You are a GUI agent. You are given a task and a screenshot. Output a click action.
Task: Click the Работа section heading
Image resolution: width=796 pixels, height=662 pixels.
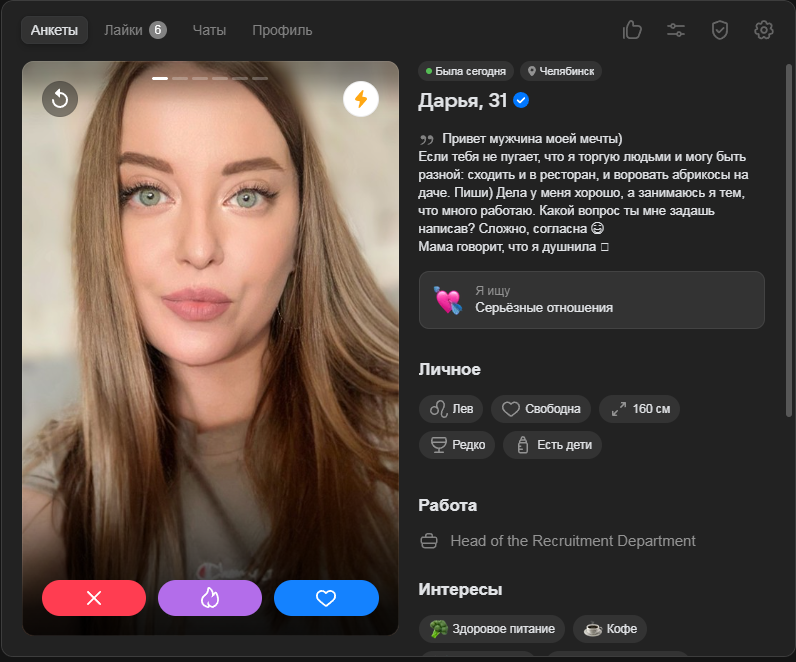(448, 506)
